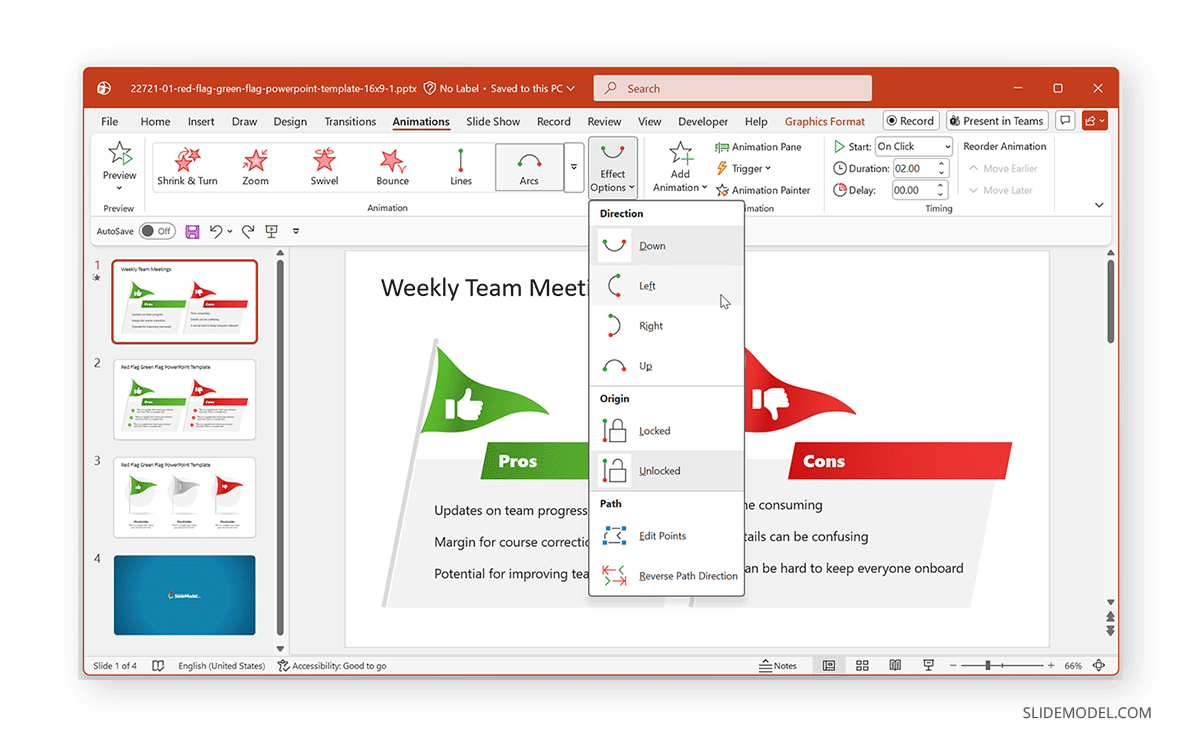Screen dimensions: 1200x743
Task: Click the zoom slider handle
Action: (x=988, y=666)
